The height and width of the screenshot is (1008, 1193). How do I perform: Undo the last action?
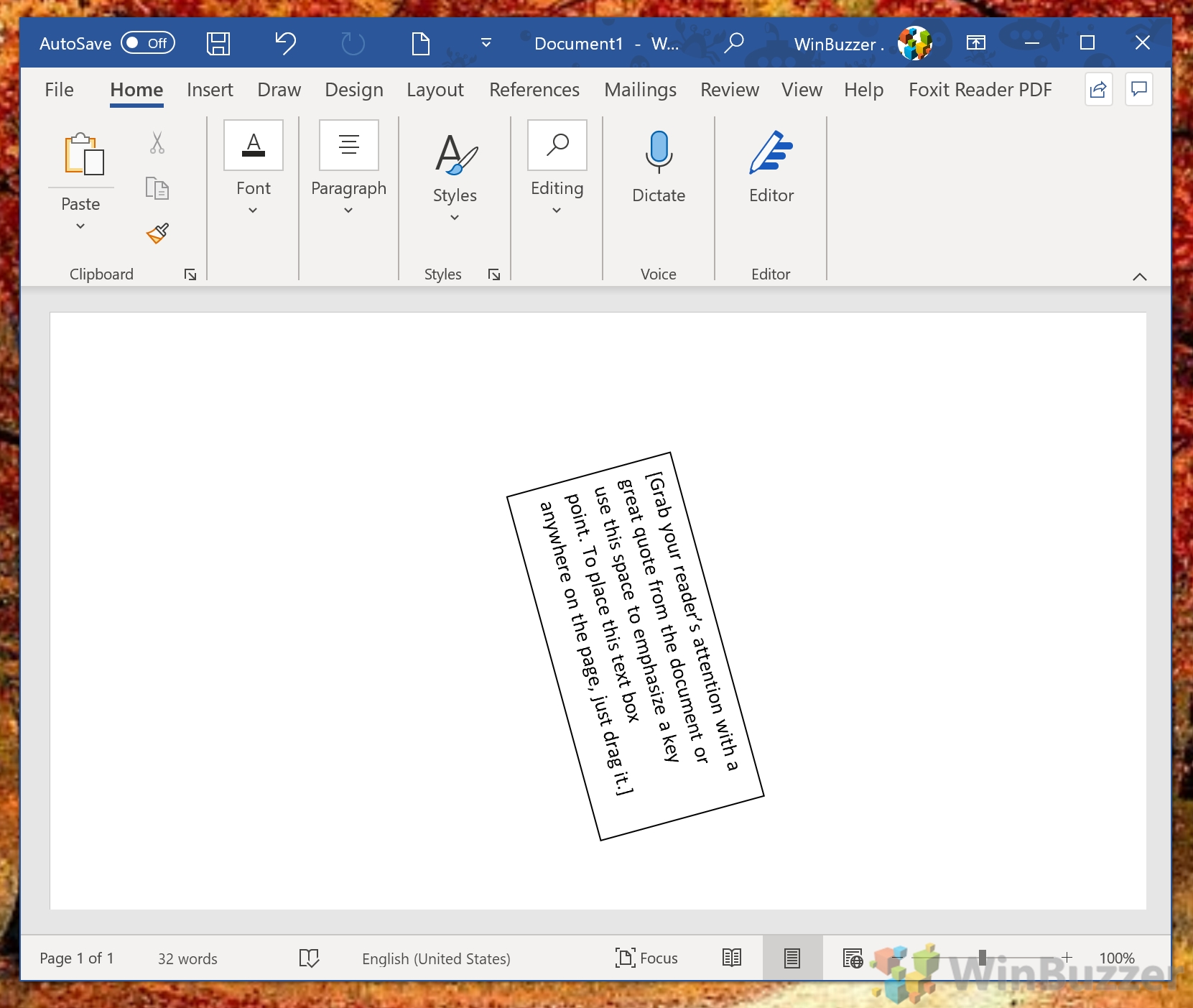284,43
